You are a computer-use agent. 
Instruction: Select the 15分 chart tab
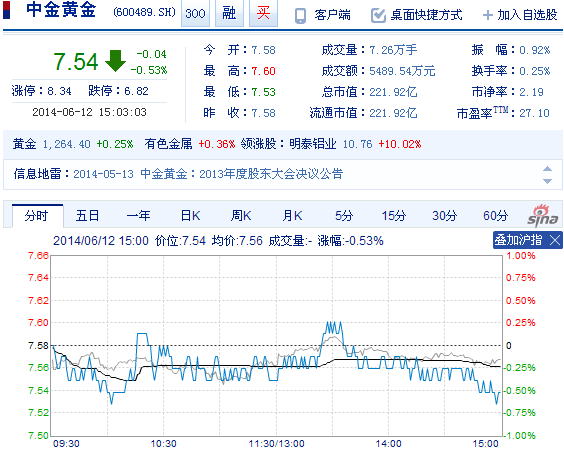[x=394, y=216]
